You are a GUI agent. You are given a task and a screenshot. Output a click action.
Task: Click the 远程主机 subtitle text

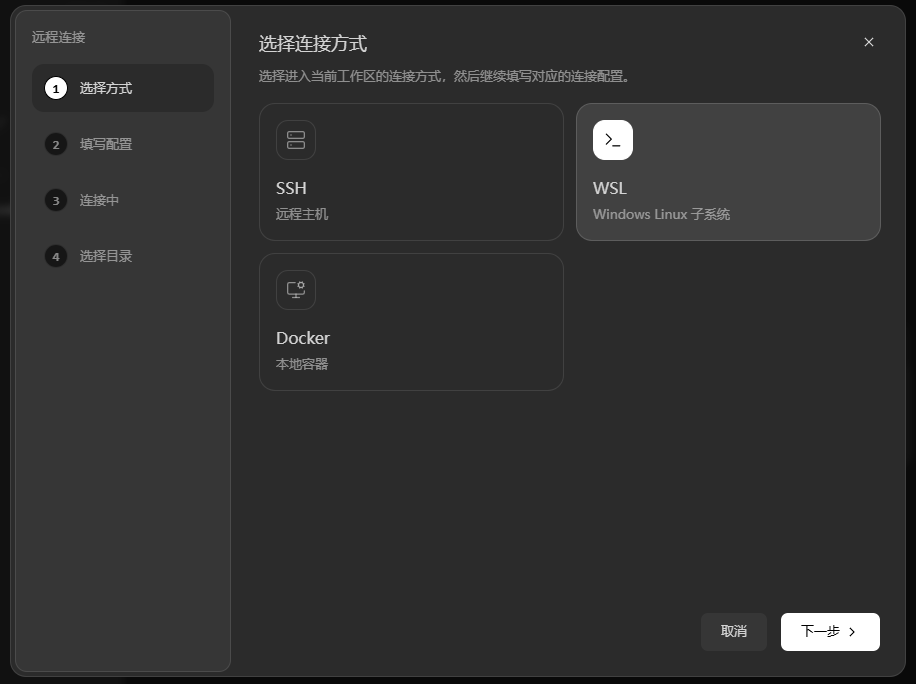(302, 214)
